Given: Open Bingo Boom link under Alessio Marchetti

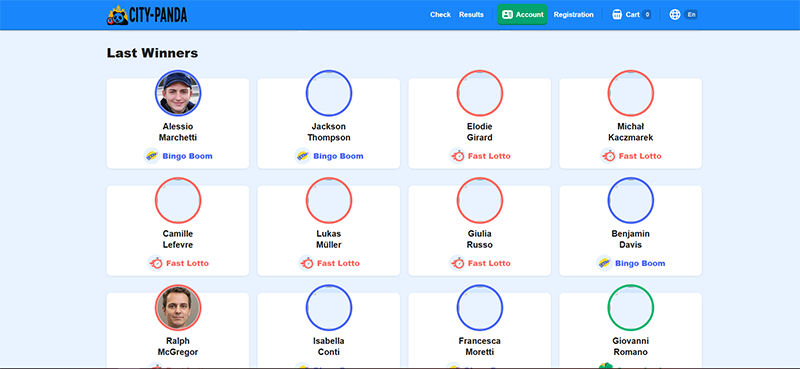Looking at the screenshot, I should pyautogui.click(x=187, y=156).
